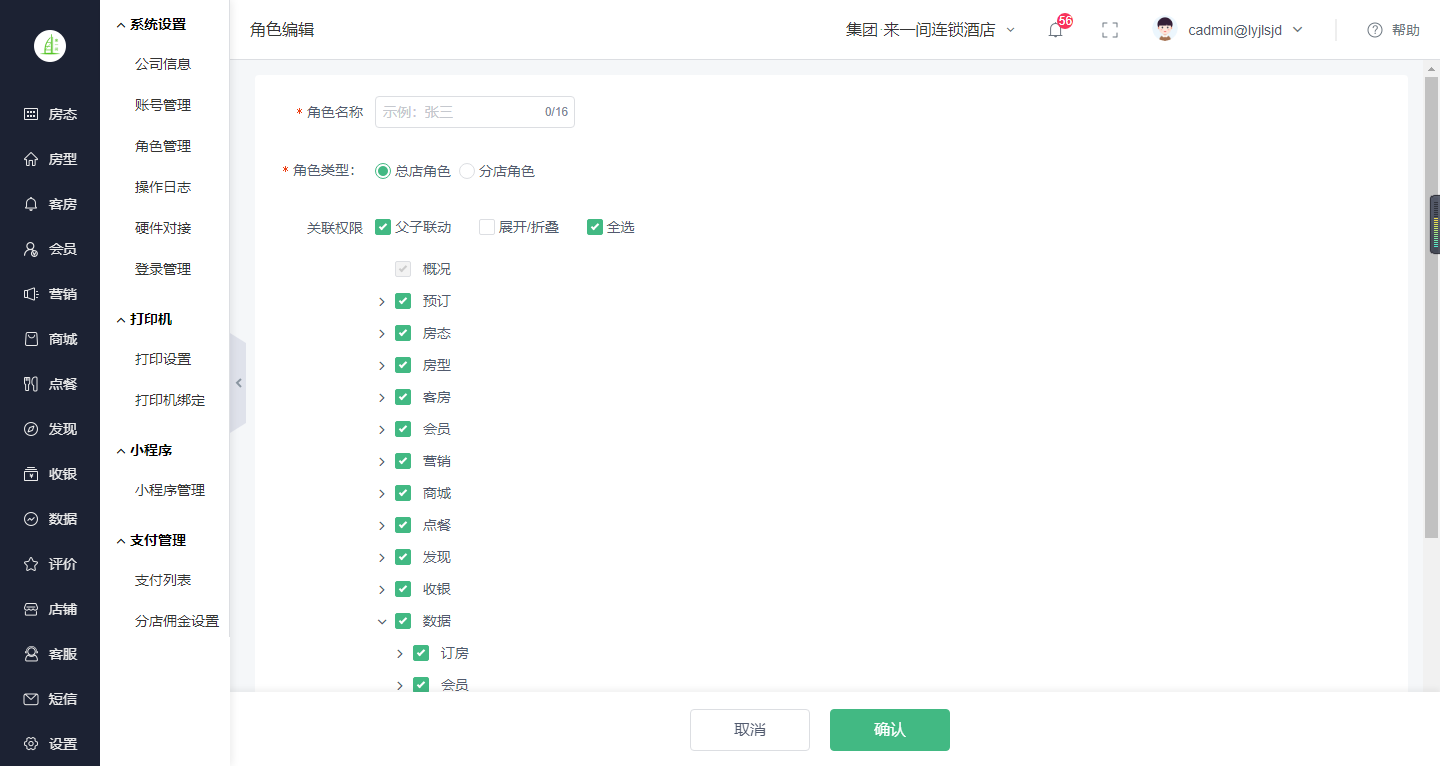
Task: Open 打印设置 menu item
Action: (x=163, y=359)
